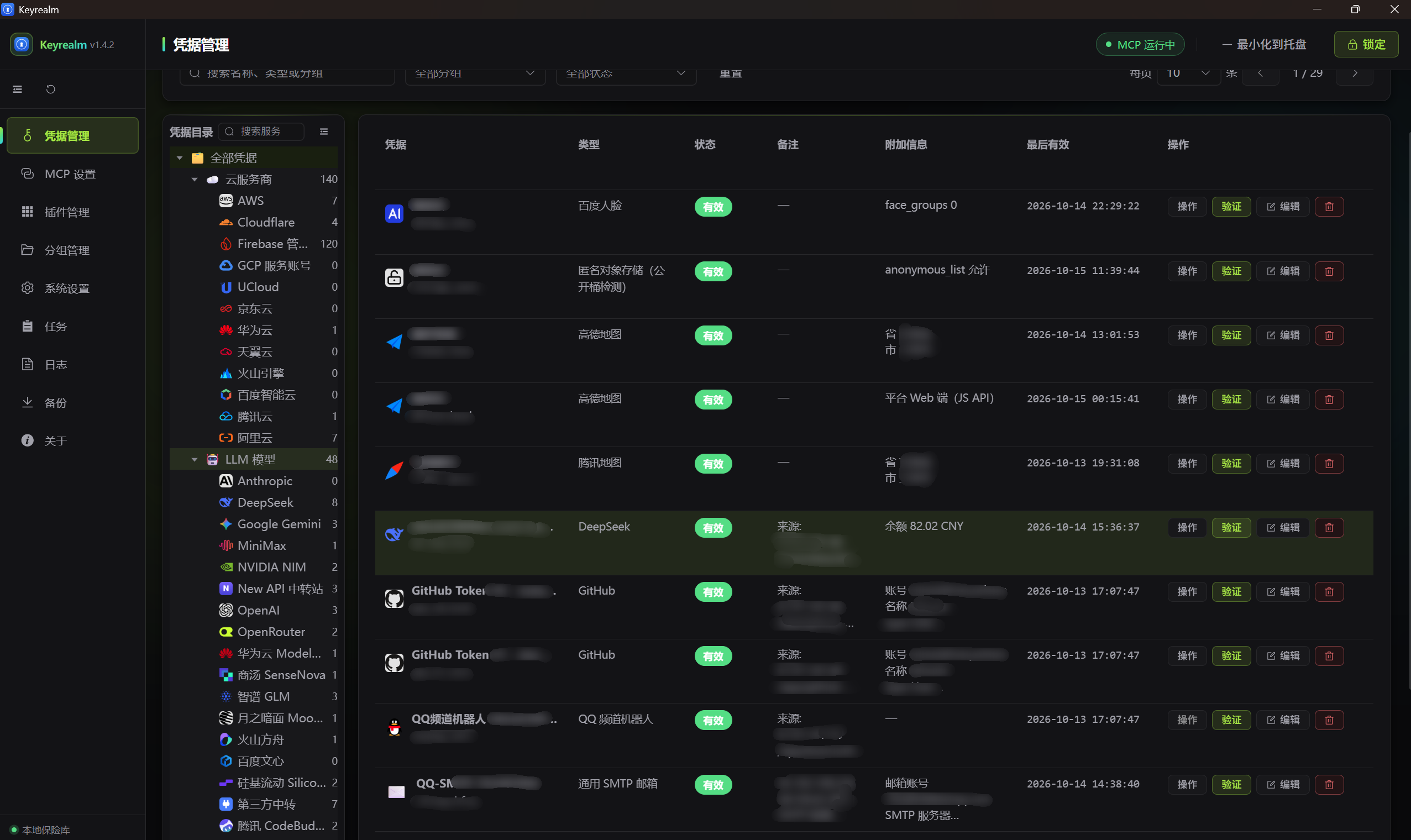1411x840 pixels.
Task: Open 备份 in the sidebar
Action: point(72,402)
